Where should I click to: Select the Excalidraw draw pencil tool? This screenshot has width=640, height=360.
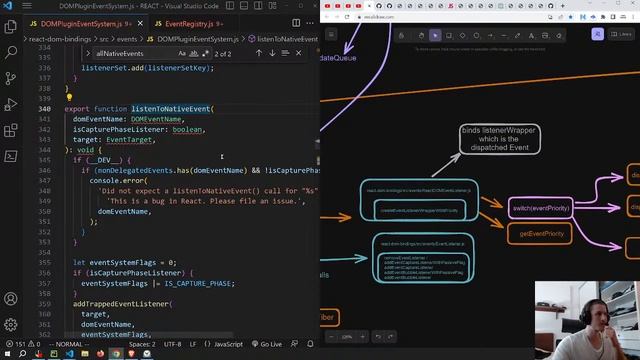(518, 36)
